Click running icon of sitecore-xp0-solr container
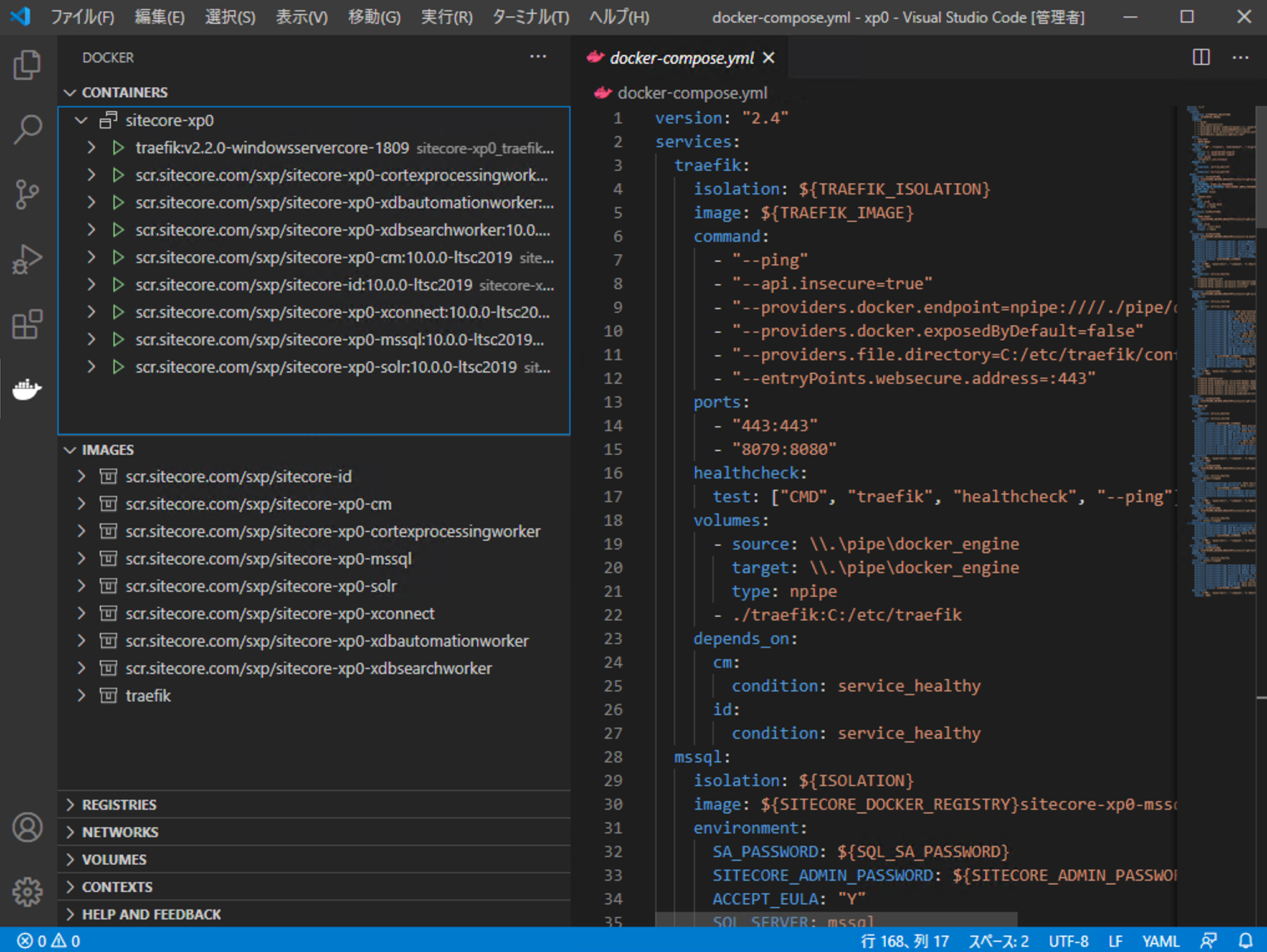The width and height of the screenshot is (1267, 952). (118, 367)
